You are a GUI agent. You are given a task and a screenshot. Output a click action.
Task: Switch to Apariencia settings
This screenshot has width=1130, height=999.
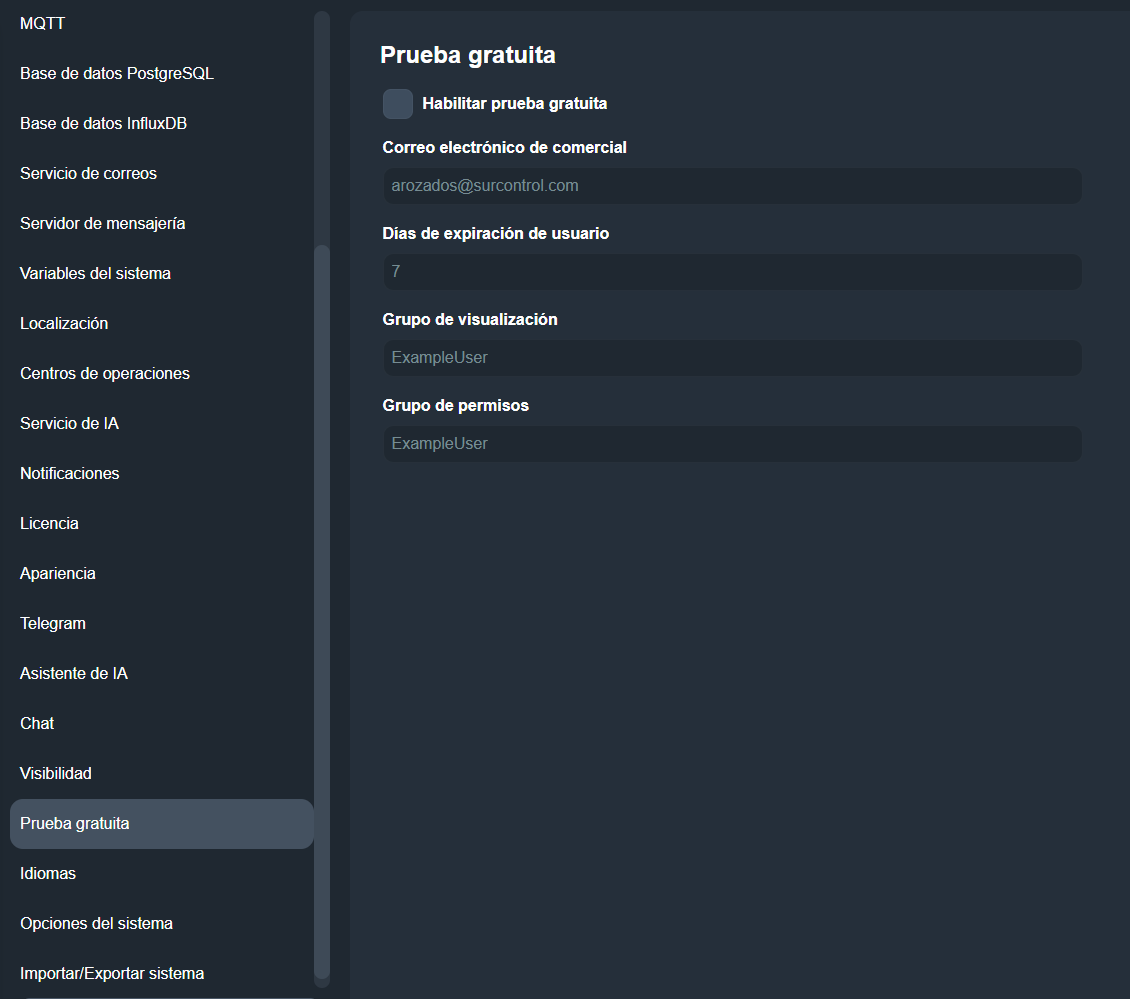(x=58, y=573)
